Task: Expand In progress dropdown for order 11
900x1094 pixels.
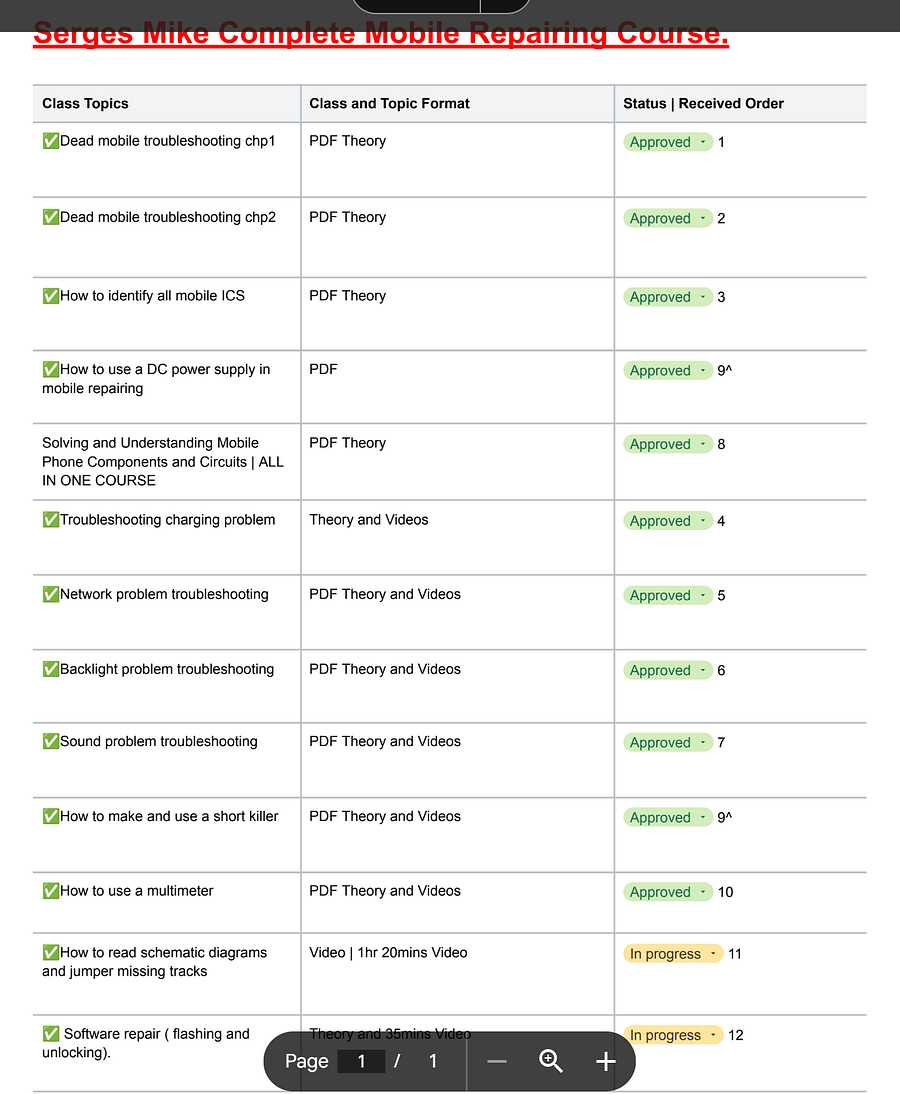Action: pyautogui.click(x=673, y=954)
